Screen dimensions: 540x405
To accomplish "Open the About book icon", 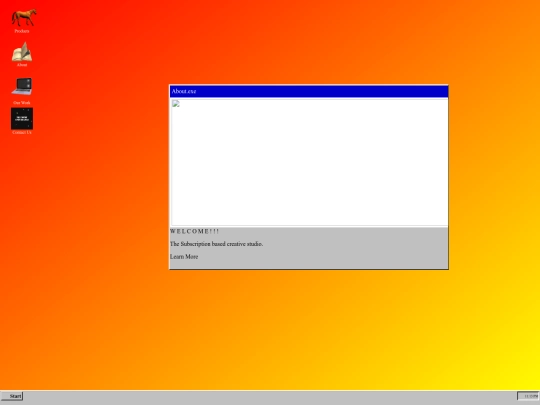I will (x=22, y=51).
